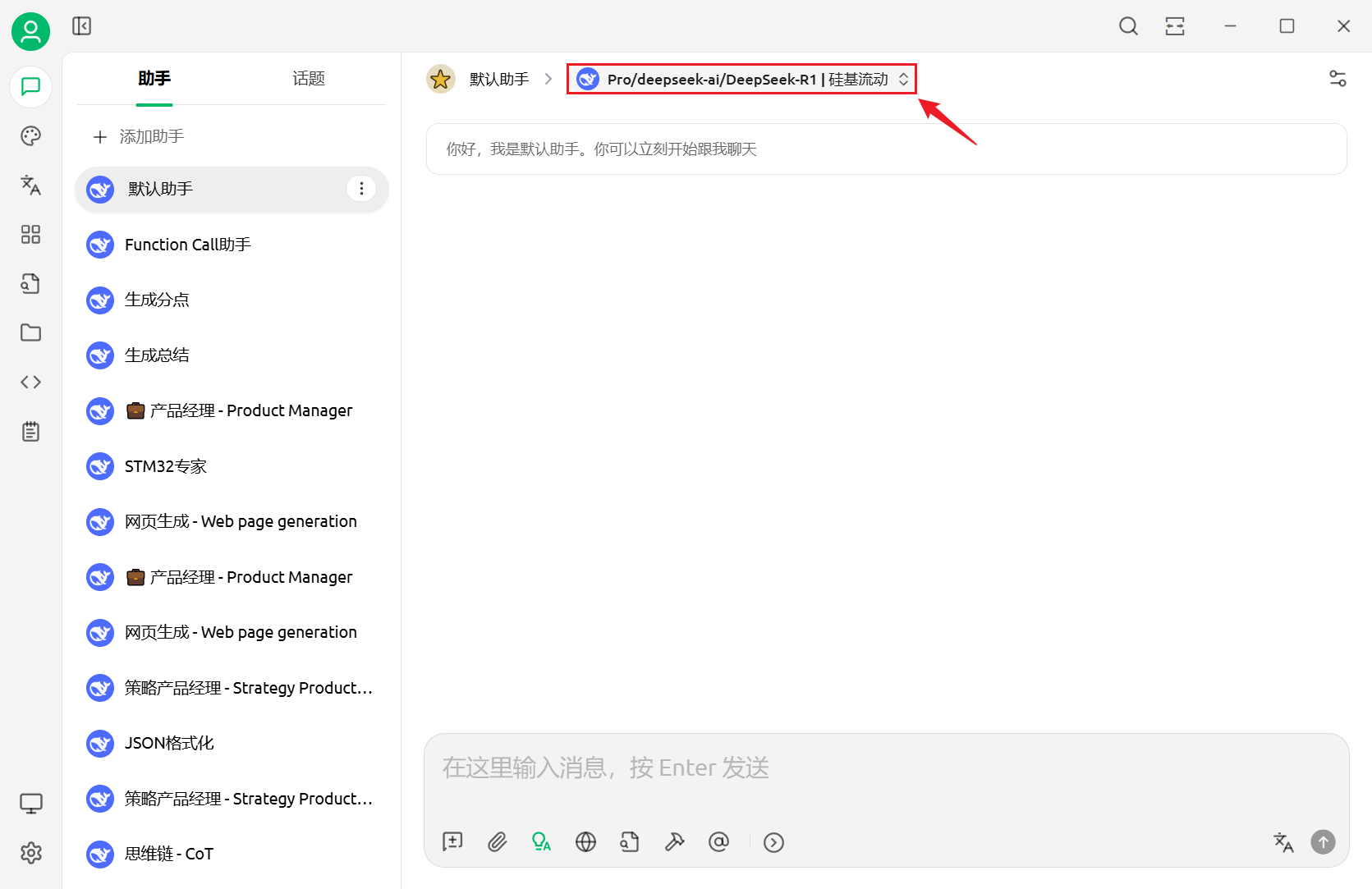Image resolution: width=1372 pixels, height=889 pixels.
Task: Open the mini apps grid icon
Action: point(30,235)
